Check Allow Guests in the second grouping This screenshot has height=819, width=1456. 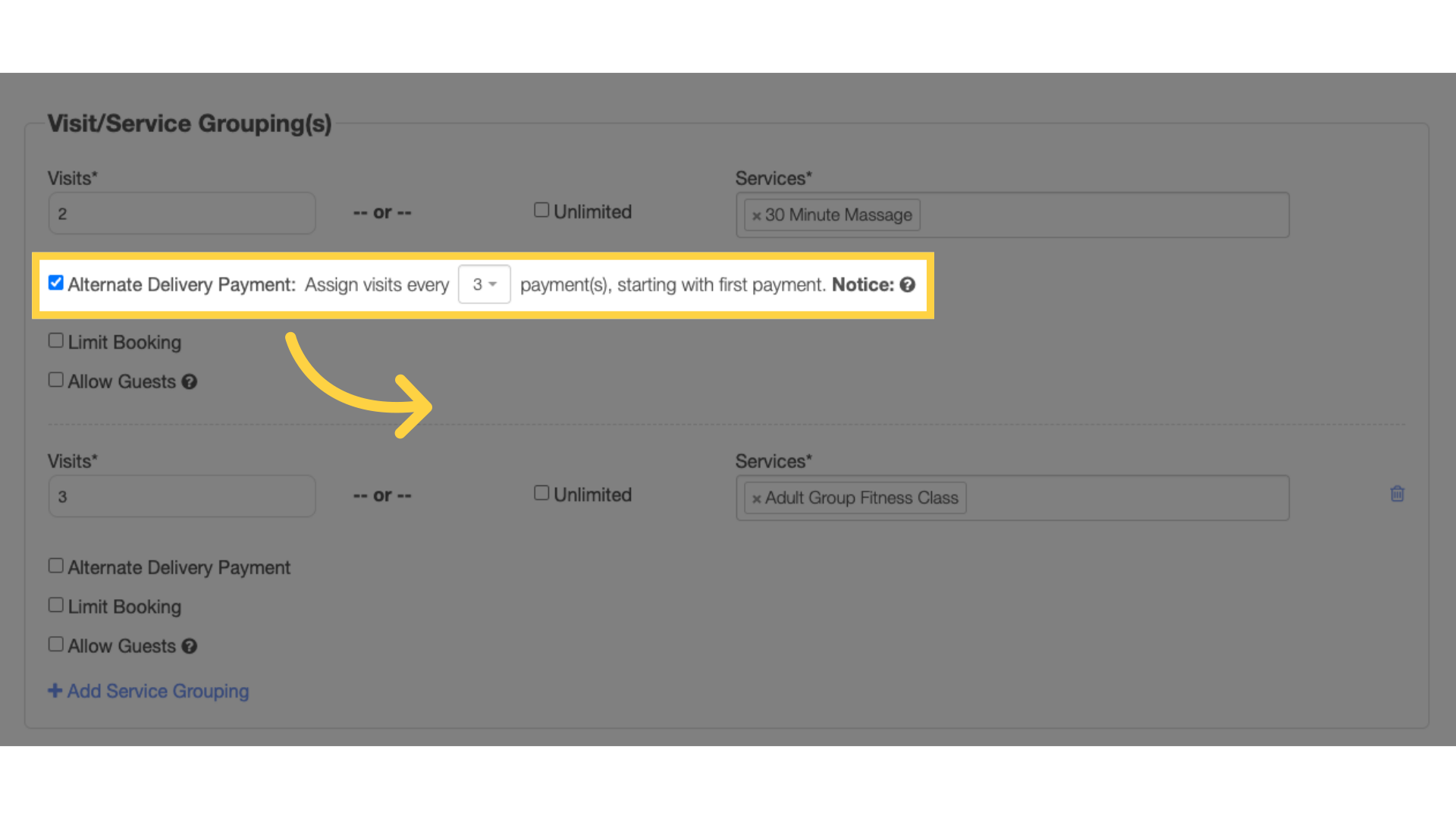tap(55, 645)
